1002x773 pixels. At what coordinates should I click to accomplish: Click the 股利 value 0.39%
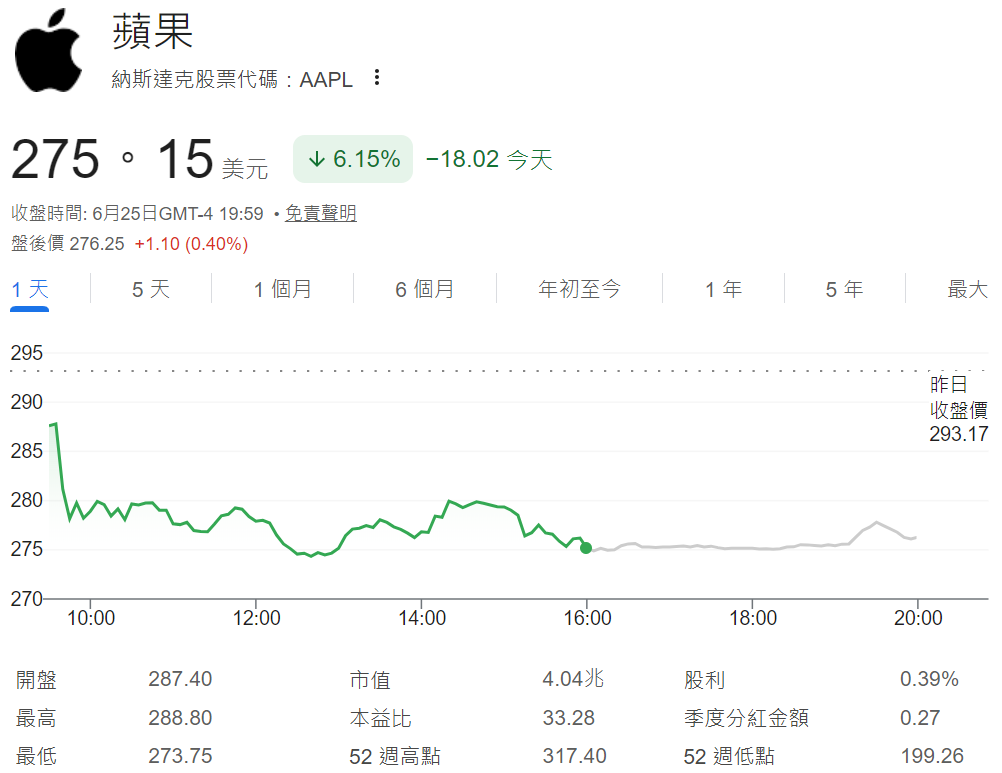coord(929,678)
